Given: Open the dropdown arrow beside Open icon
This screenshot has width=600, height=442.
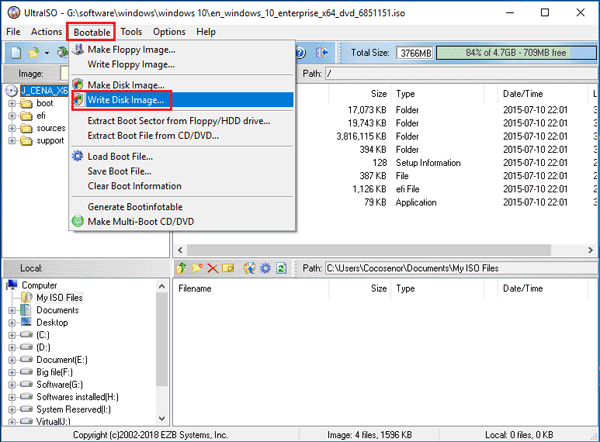Looking at the screenshot, I should 47,53.
